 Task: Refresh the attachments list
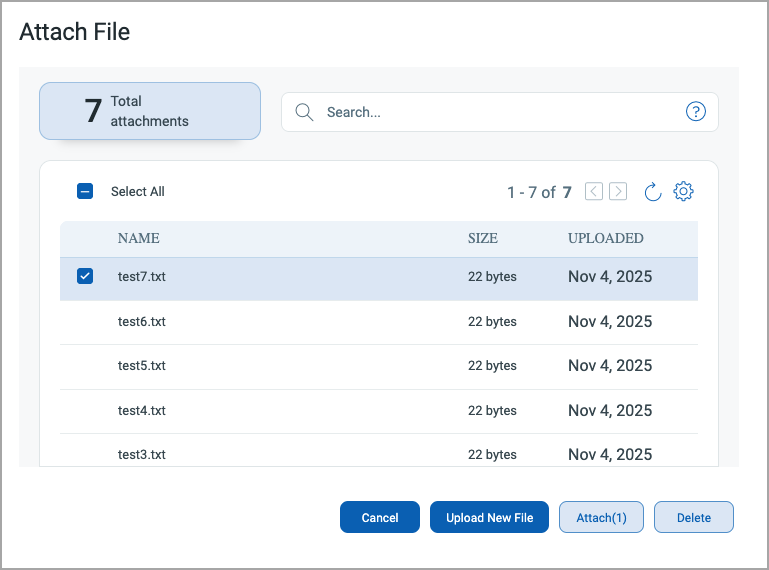coord(653,191)
